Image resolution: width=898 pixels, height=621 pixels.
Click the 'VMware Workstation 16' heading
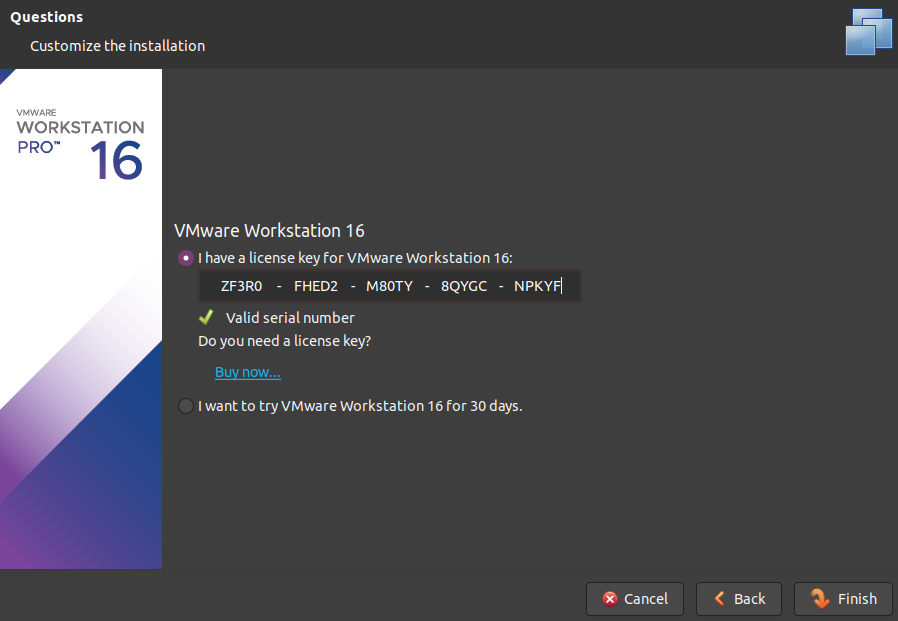pos(269,231)
